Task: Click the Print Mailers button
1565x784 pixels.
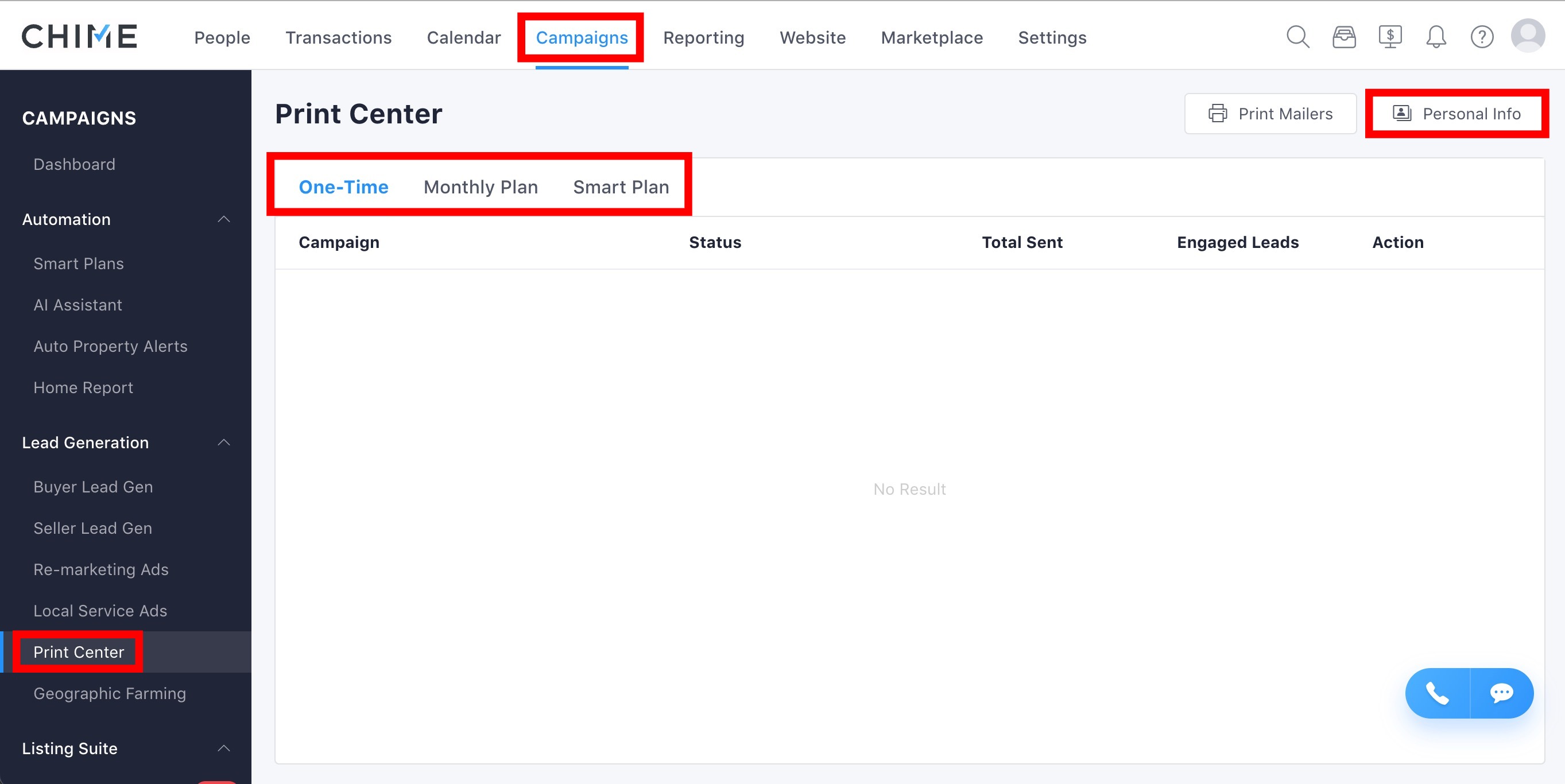Action: pyautogui.click(x=1270, y=114)
